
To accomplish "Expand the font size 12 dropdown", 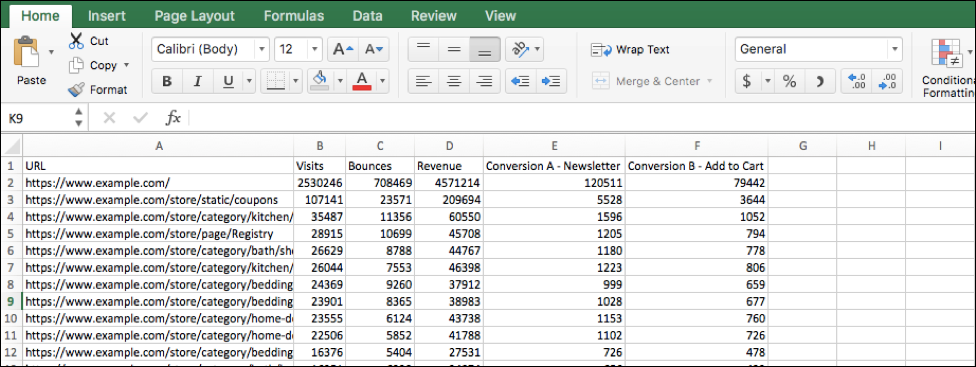I will point(315,49).
